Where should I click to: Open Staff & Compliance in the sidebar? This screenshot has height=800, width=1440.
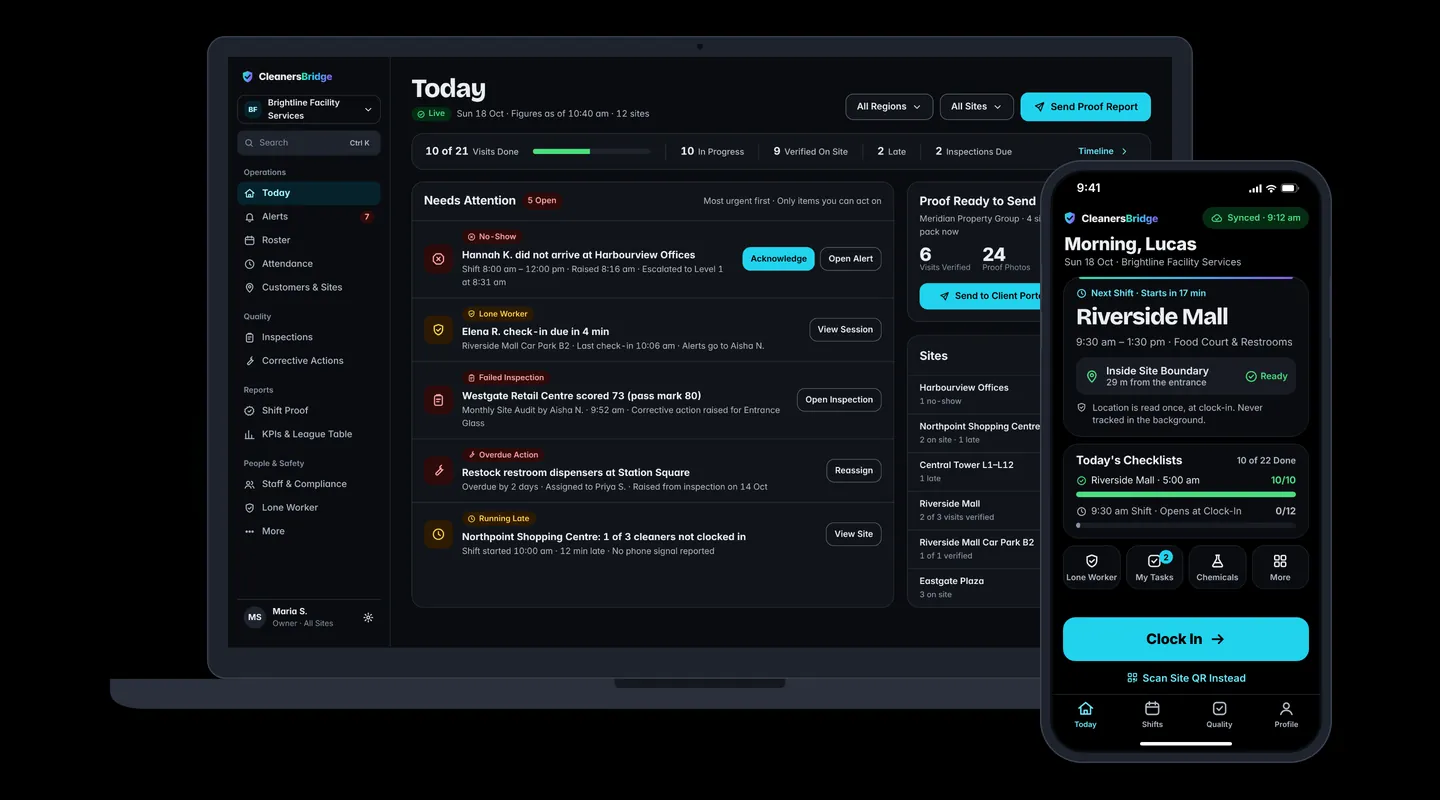point(309,484)
